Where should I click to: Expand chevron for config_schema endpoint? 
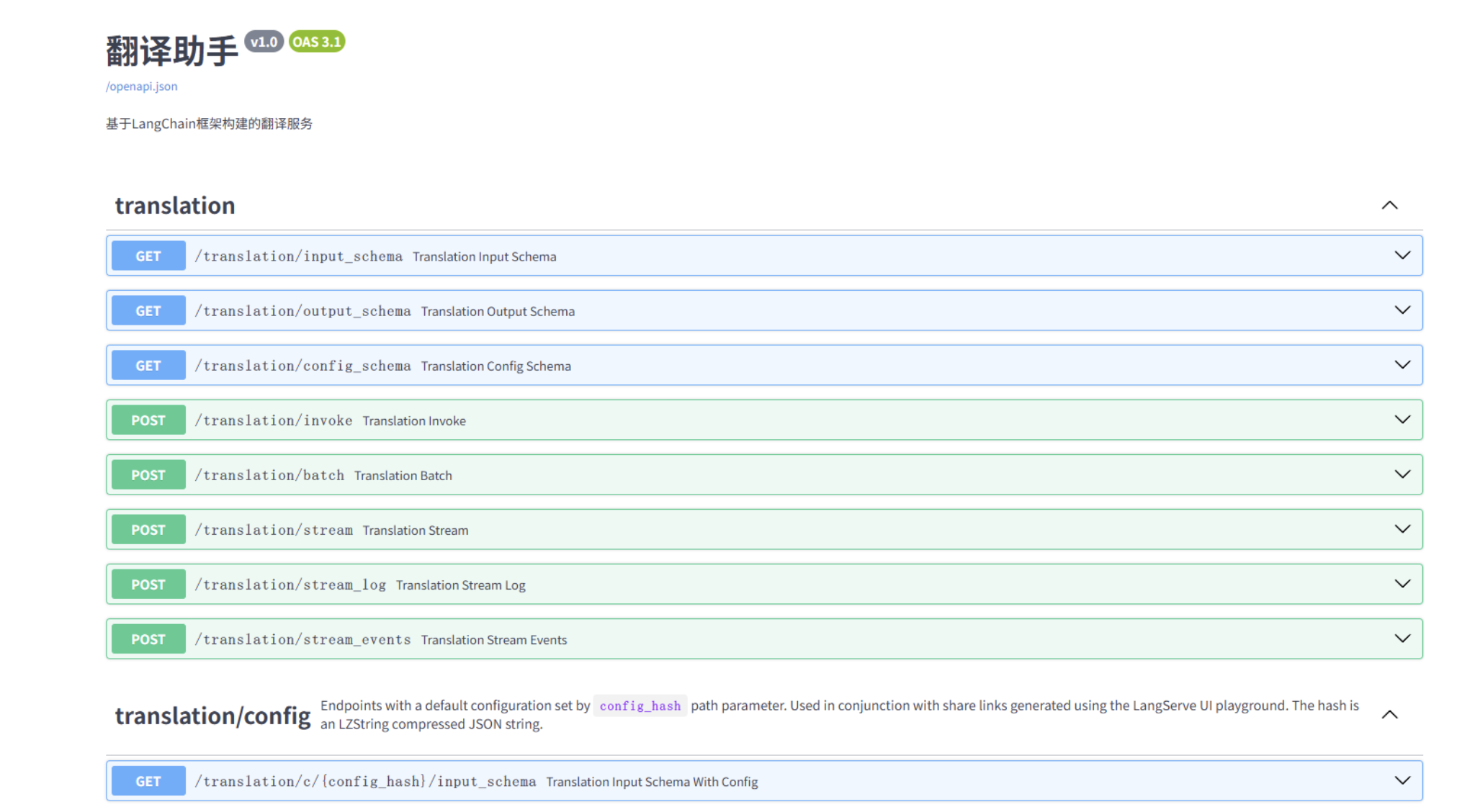click(1402, 365)
